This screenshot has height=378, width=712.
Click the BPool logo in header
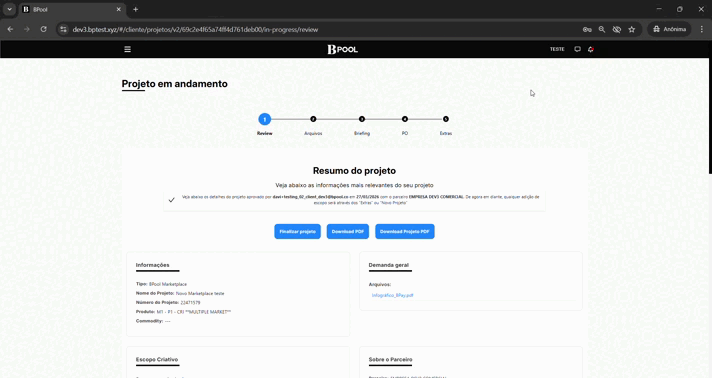pos(343,49)
